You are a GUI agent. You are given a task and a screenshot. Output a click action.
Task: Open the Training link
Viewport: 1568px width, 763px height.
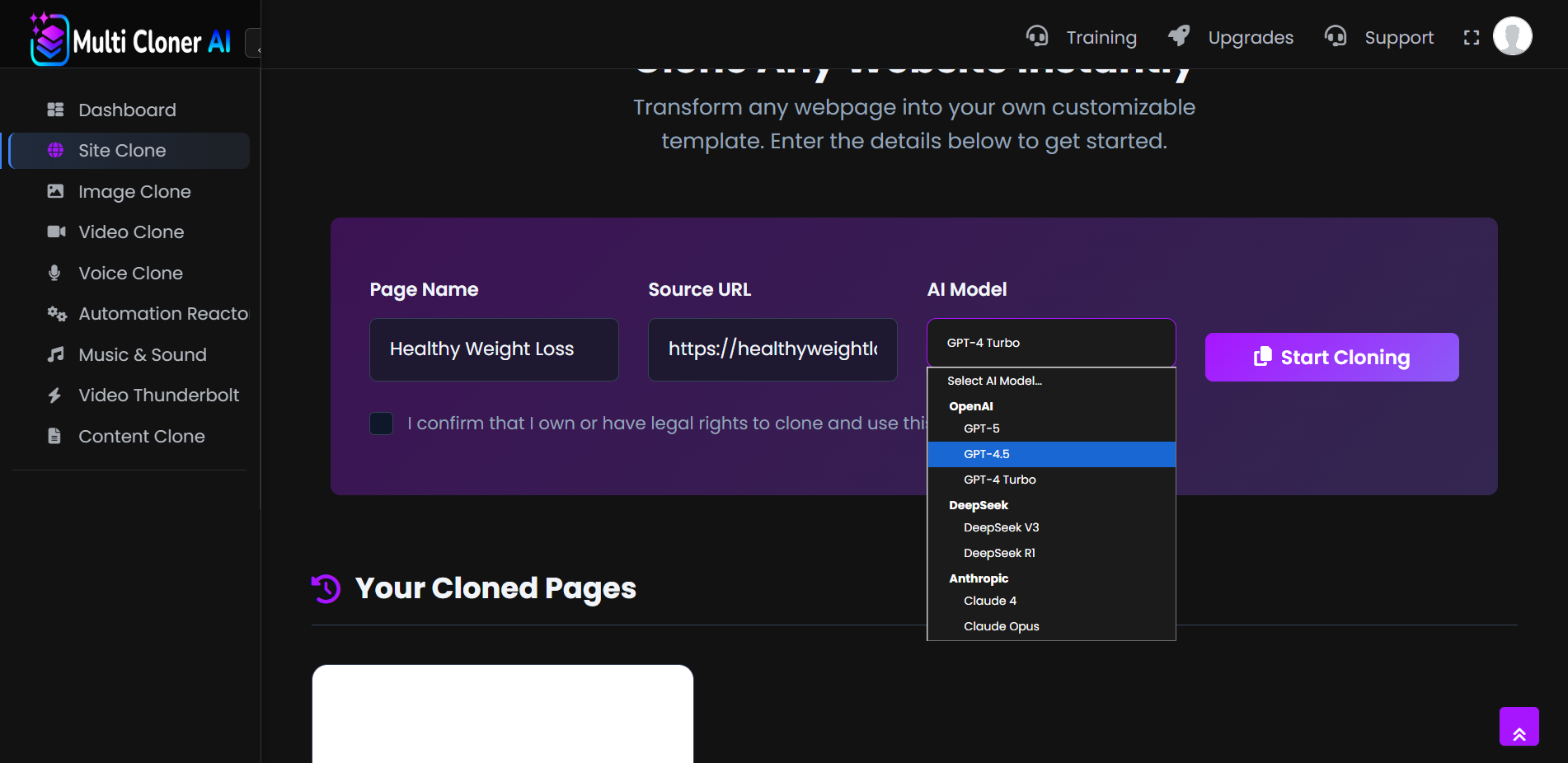(x=1100, y=38)
